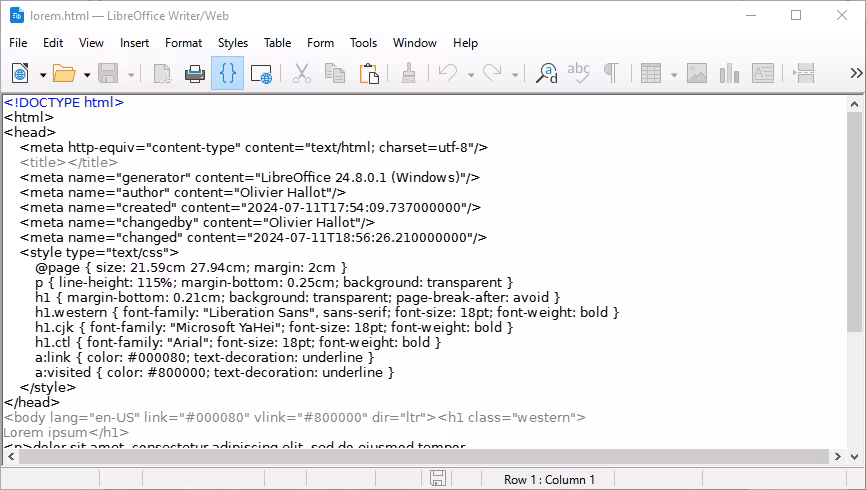Open the Table menu
Screen dimensions: 866x490
[x=277, y=43]
